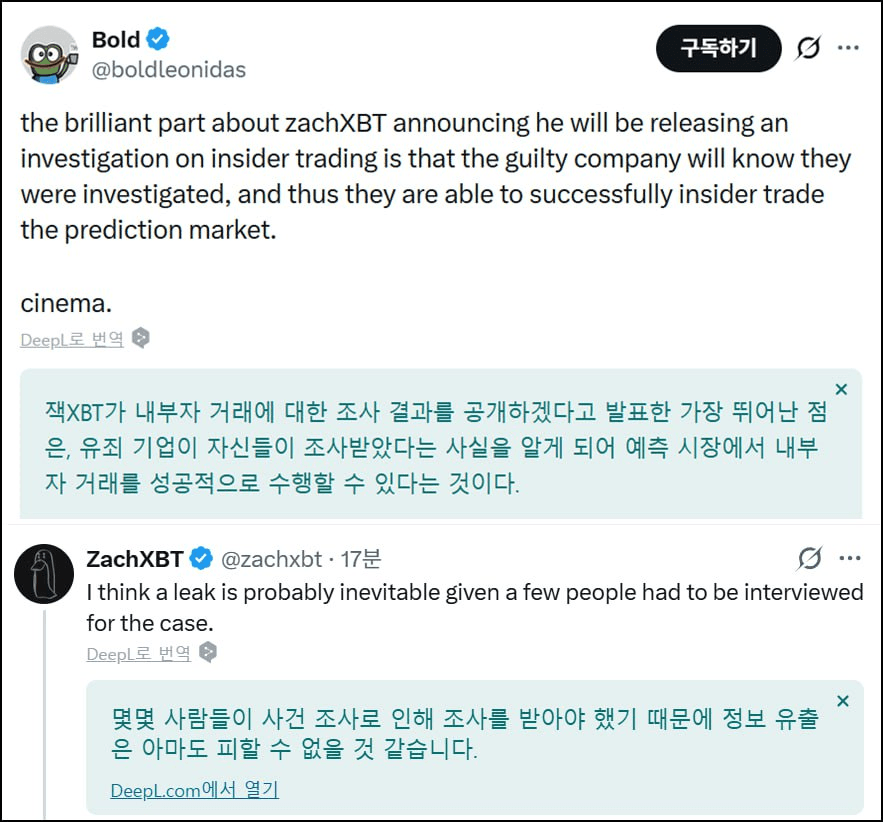Click ZachXBT's penguin profile avatar
Viewport: 883px width, 822px height.
click(44, 574)
